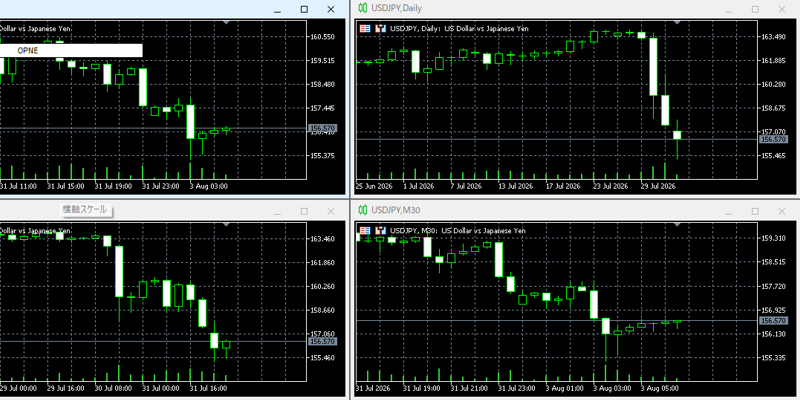Maximize the USDJPY,M30 chart window

click(755, 211)
